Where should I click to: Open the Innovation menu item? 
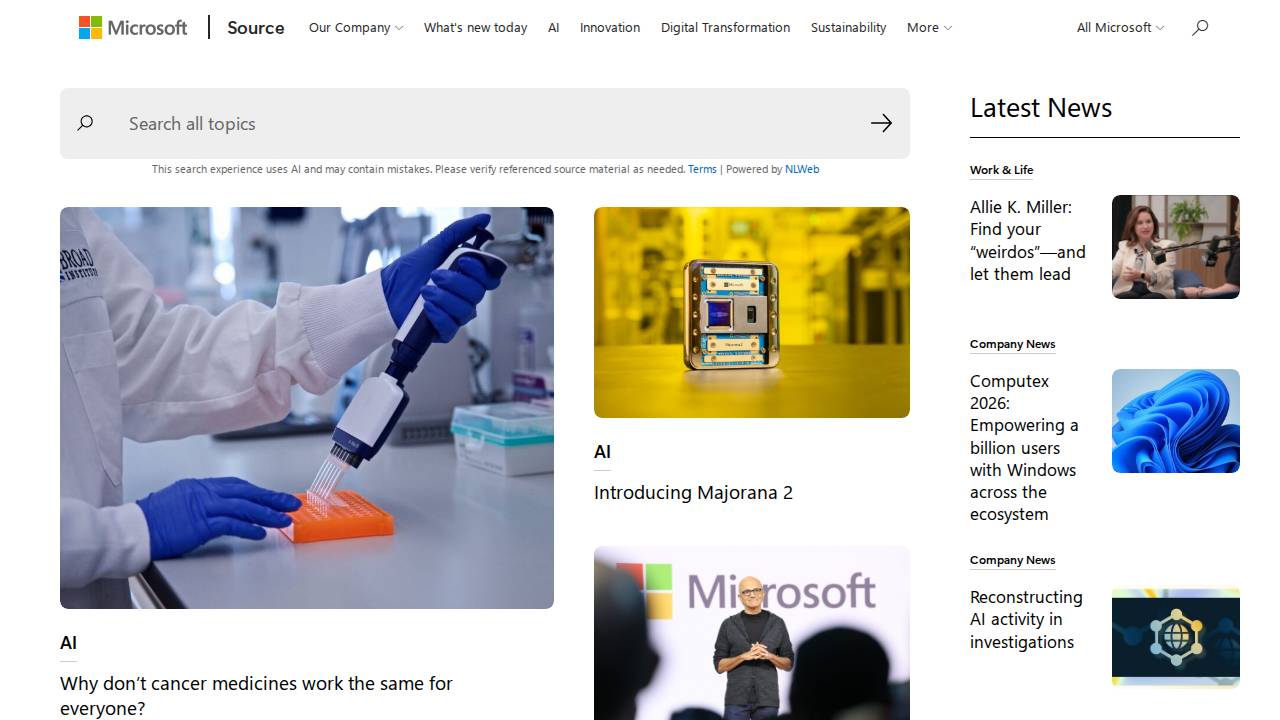click(x=610, y=28)
